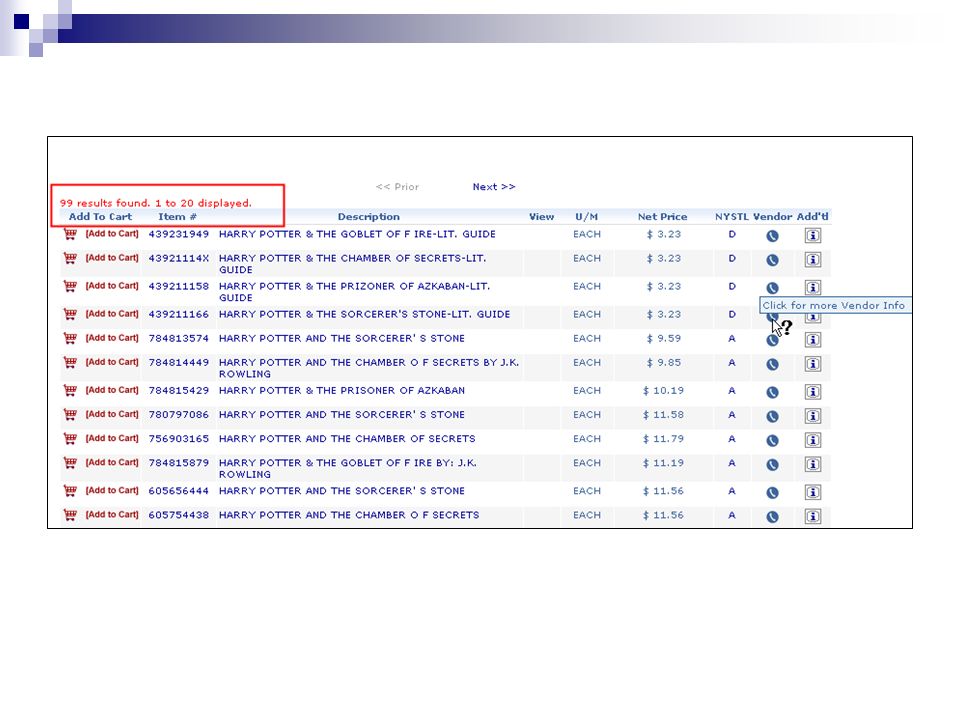Open Harry Potter & the Sorcerer's Stone-Lit. Guide description
The width and height of the screenshot is (960, 720).
coord(364,314)
